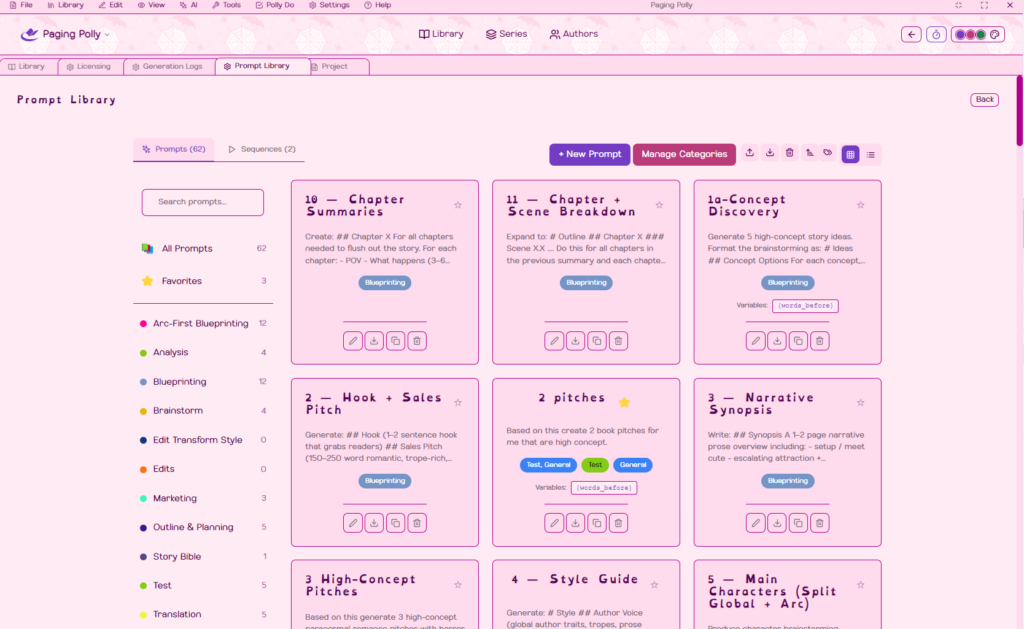Click the Search prompts input field
Viewport: 1024px width, 629px height.
click(x=203, y=202)
